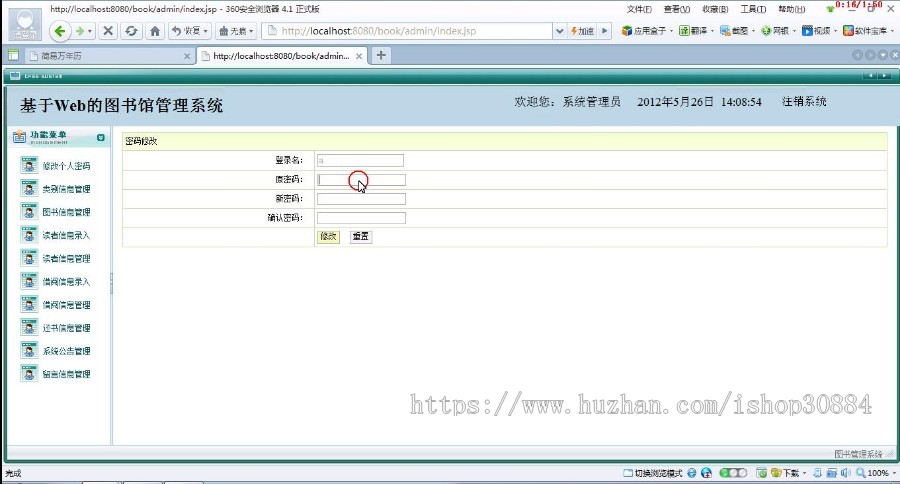Open 类别信息管理 in the sidebar

point(56,188)
